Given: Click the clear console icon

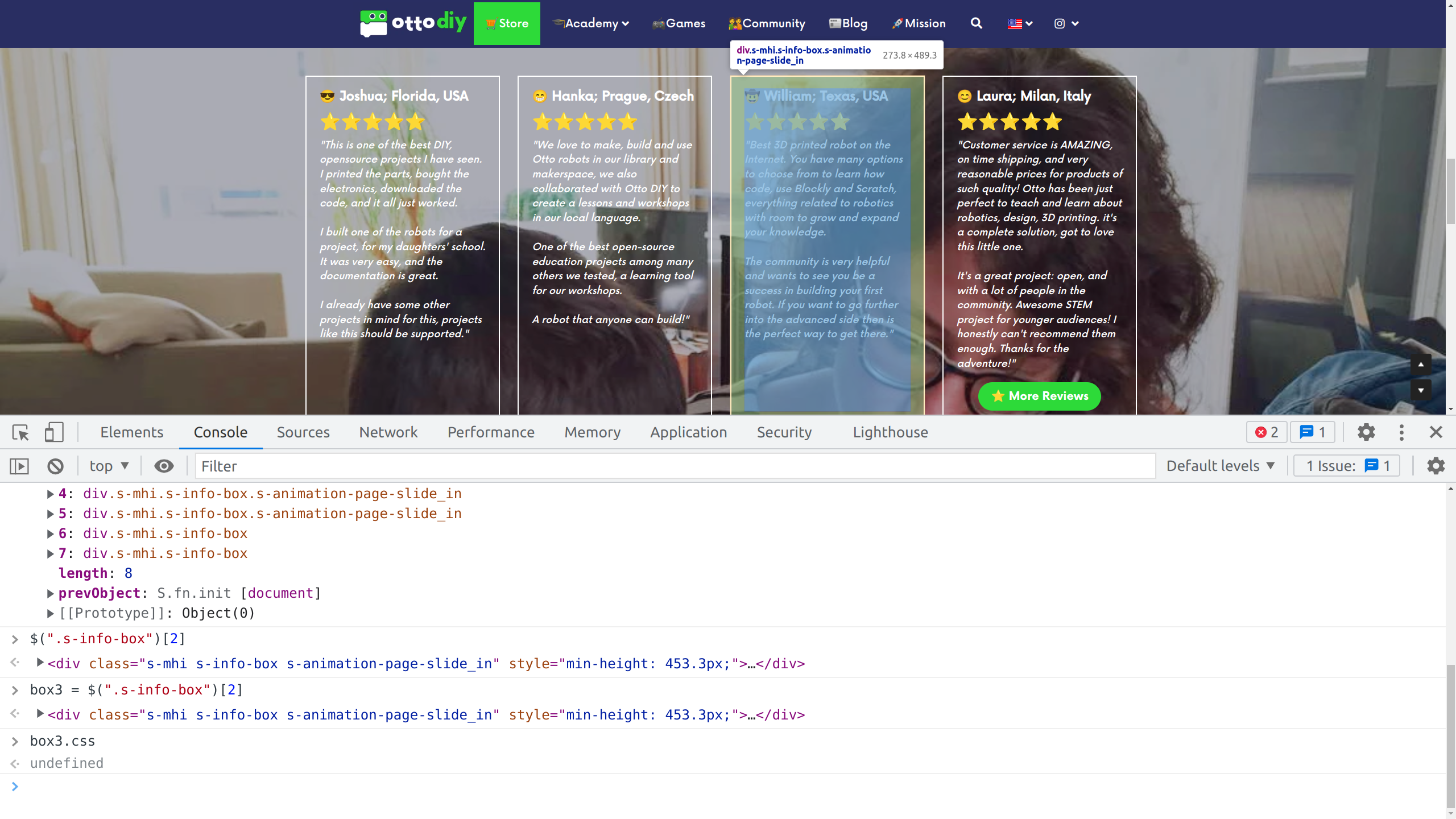Looking at the screenshot, I should (x=55, y=466).
